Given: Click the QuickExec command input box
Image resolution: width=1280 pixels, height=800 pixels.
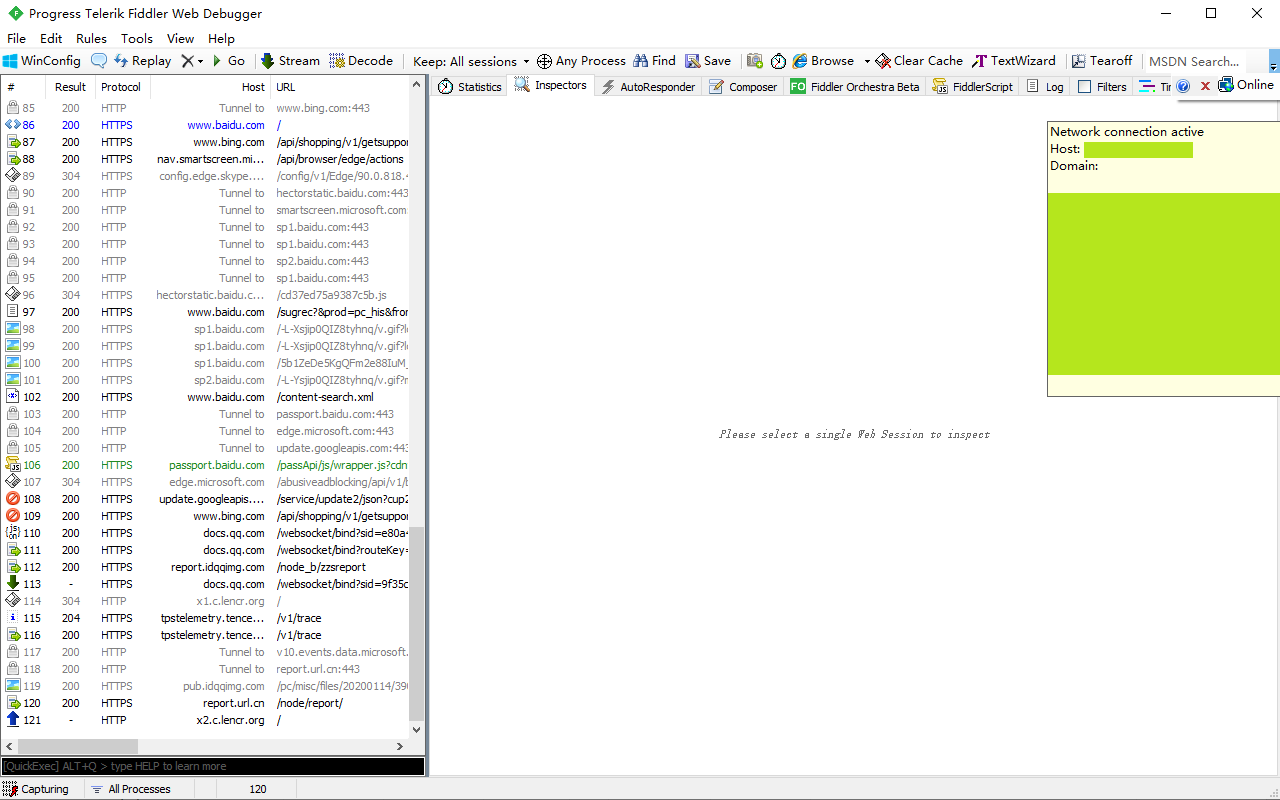Looking at the screenshot, I should (x=213, y=766).
